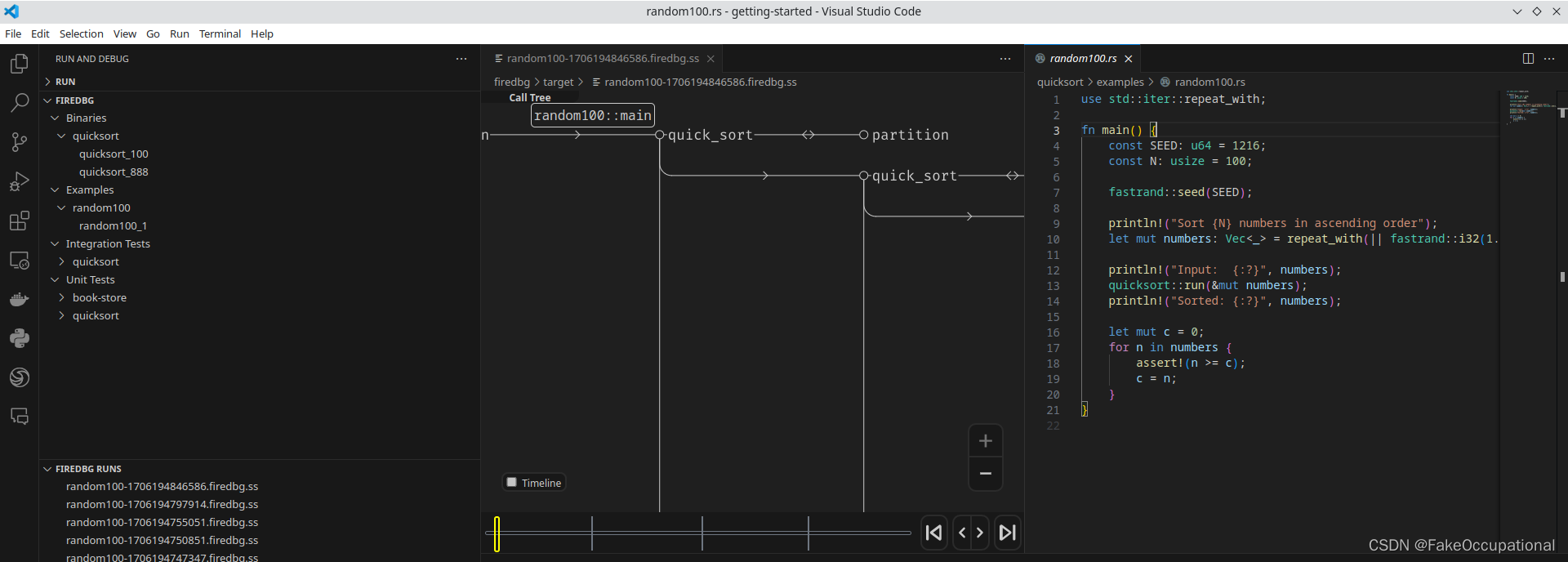Open the Extensions view icon
Viewport: 1568px width, 562px height.
pyautogui.click(x=20, y=221)
